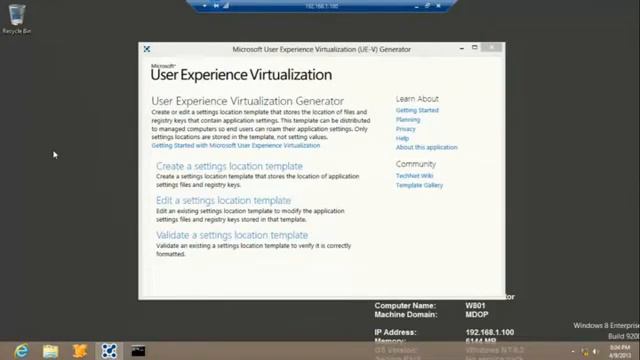Image resolution: width=640 pixels, height=360 pixels.
Task: Open Edit a settings location template
Action: (x=223, y=200)
